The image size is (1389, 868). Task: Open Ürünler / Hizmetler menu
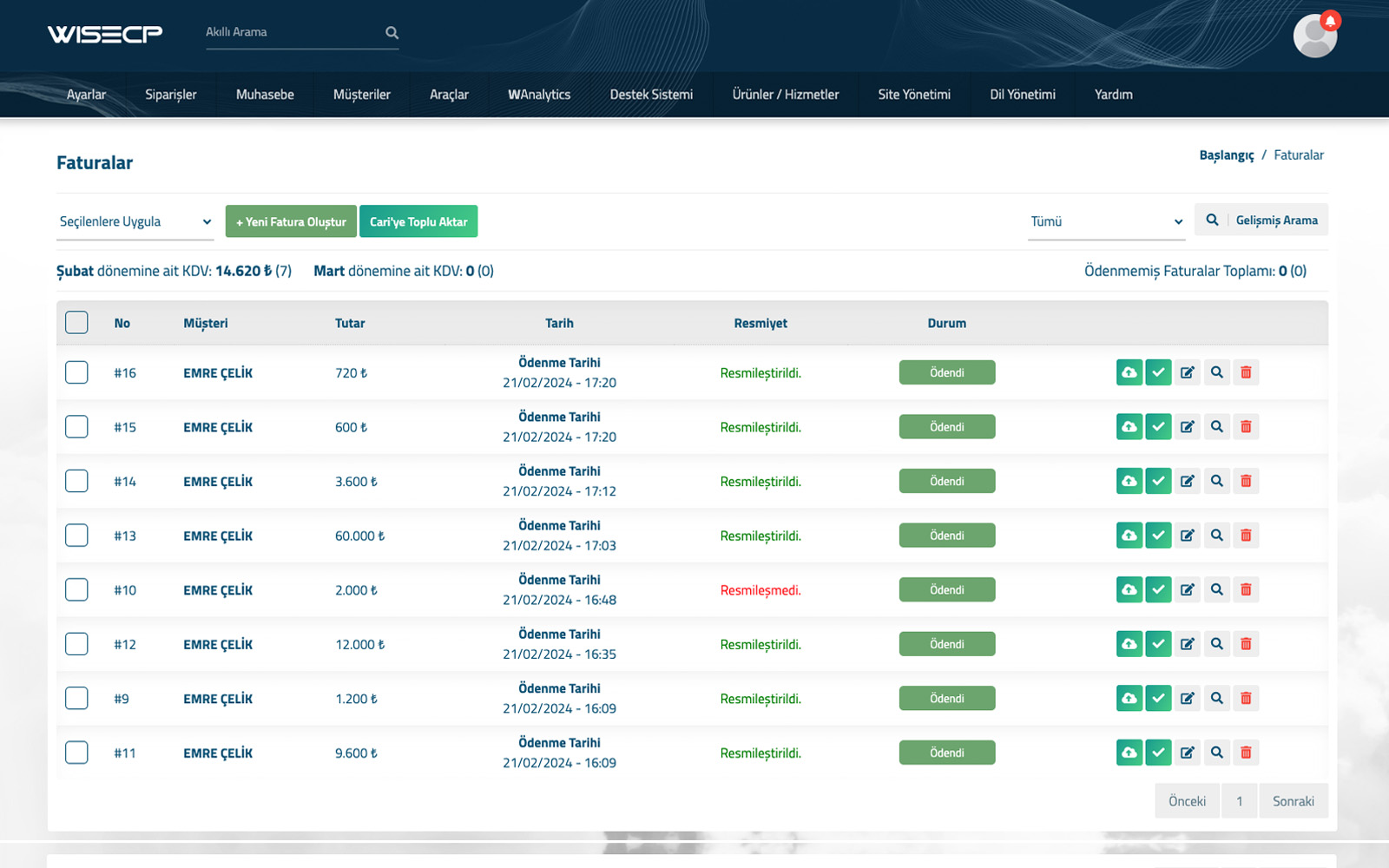(786, 95)
